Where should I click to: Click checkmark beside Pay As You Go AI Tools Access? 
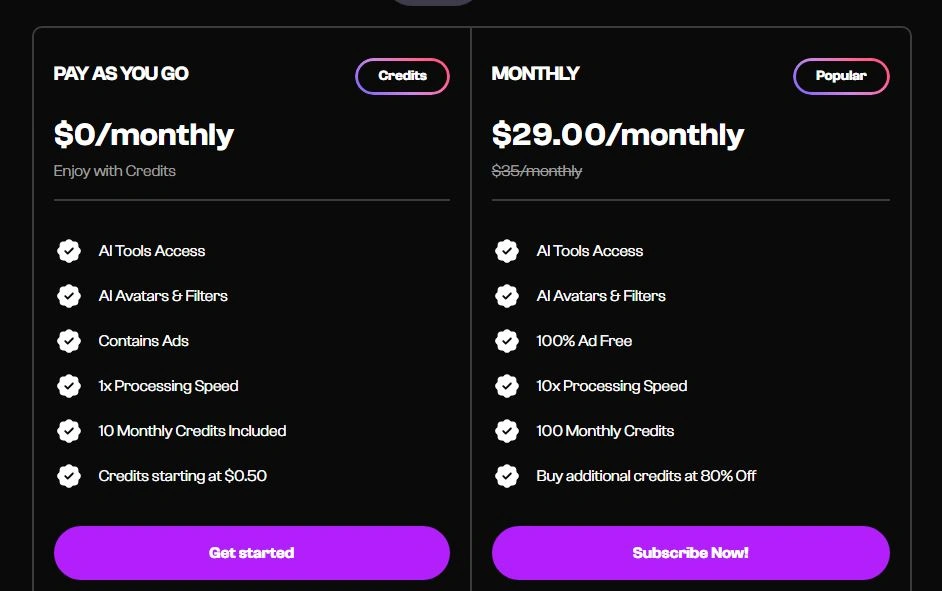(69, 251)
